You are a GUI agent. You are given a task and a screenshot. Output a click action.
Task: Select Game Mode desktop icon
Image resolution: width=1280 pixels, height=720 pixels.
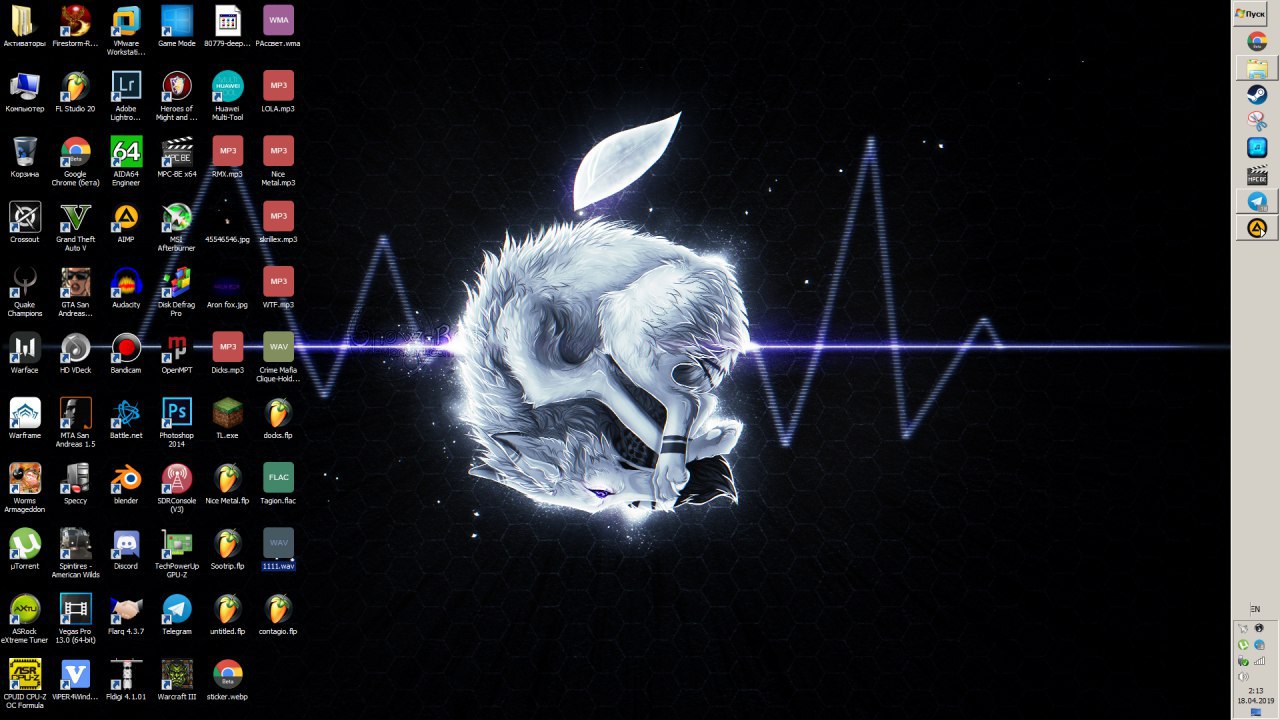177,26
